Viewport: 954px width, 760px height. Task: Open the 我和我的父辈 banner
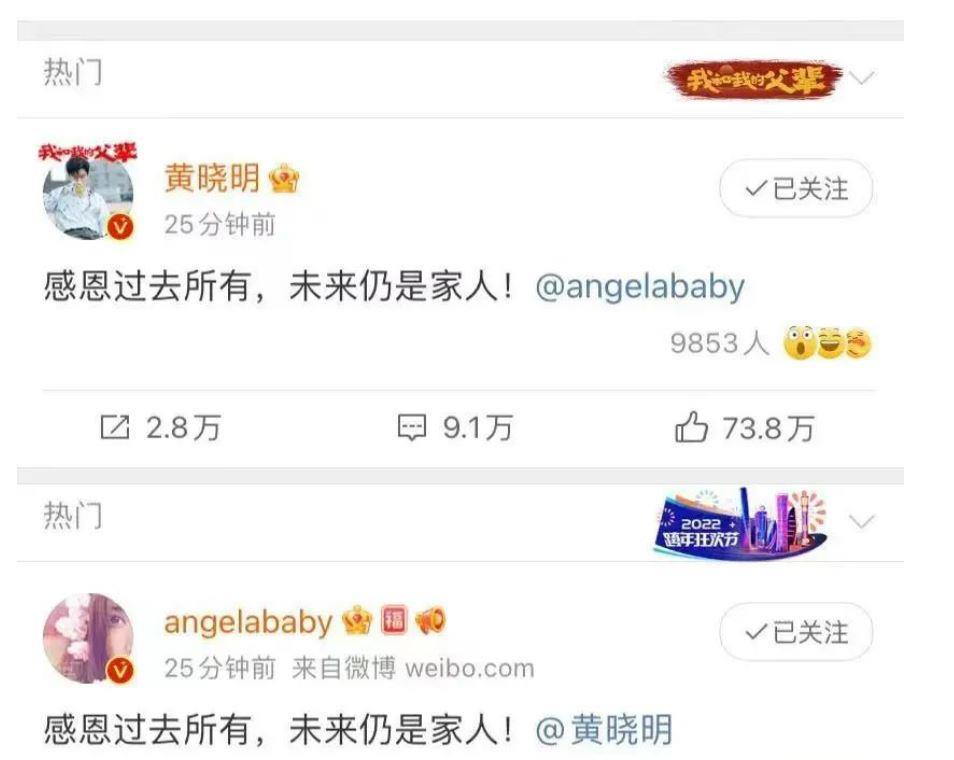point(754,79)
